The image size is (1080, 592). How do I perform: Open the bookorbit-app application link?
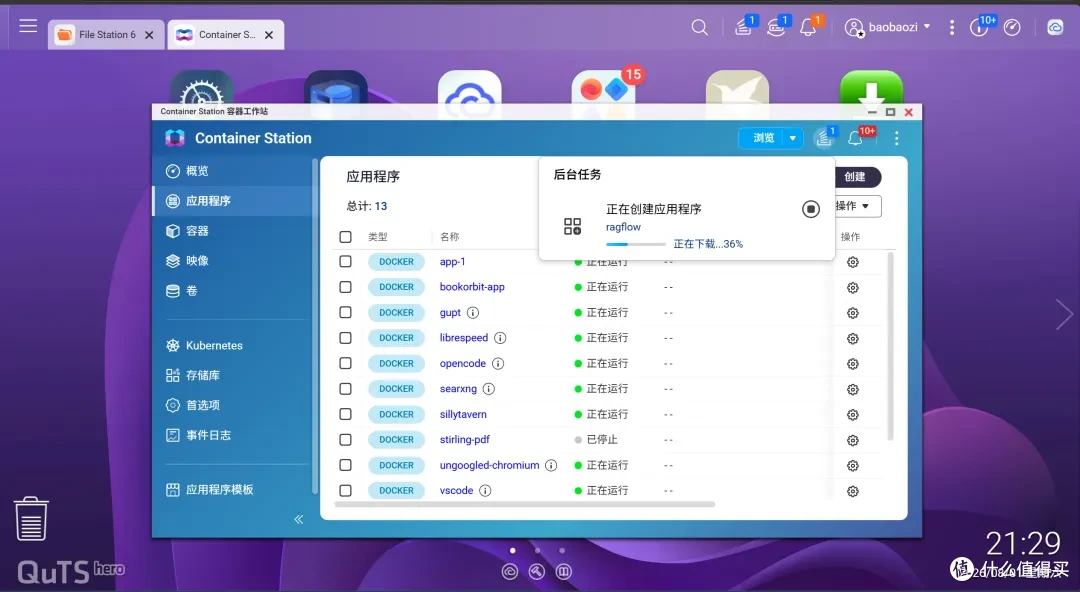[x=472, y=287]
